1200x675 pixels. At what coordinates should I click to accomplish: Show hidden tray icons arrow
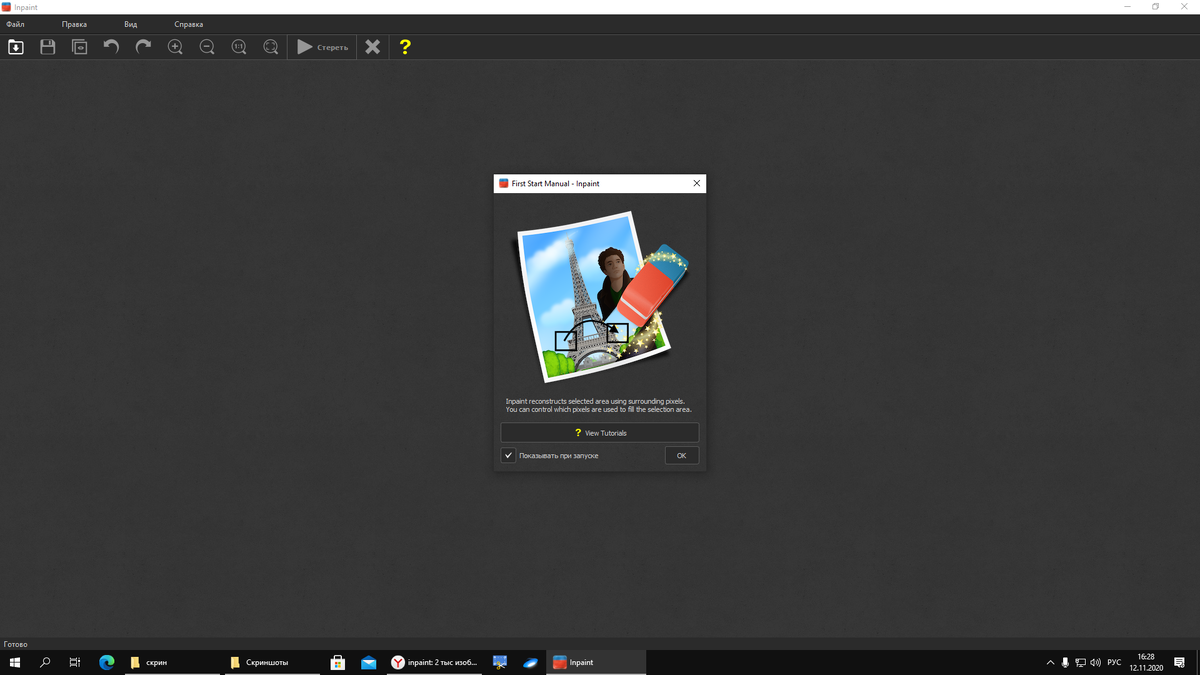1050,662
